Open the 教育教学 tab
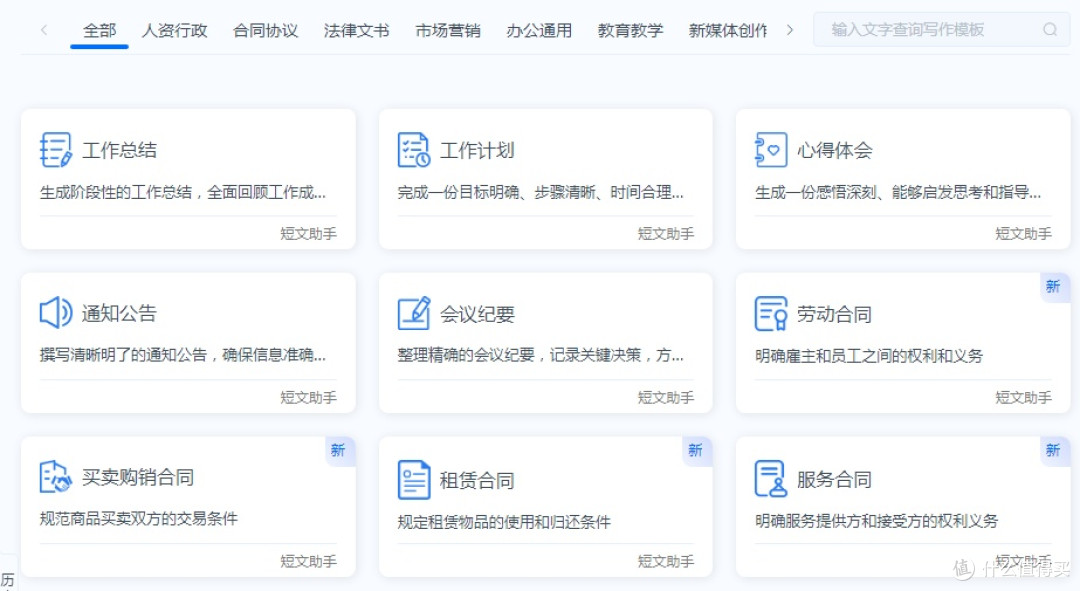Screen dimensions: 1080x591 630,30
